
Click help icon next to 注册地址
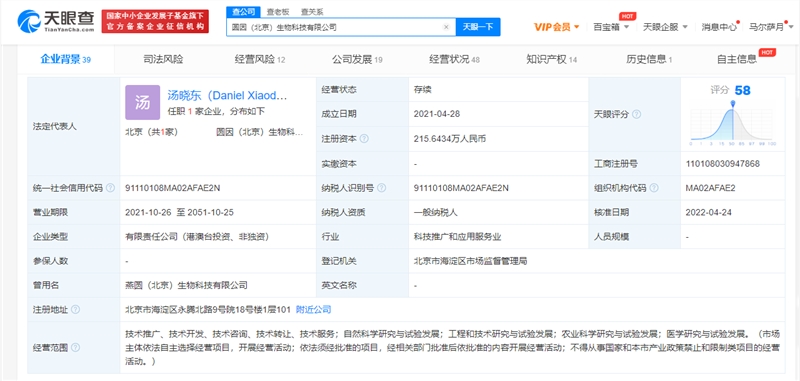pyautogui.click(x=75, y=310)
